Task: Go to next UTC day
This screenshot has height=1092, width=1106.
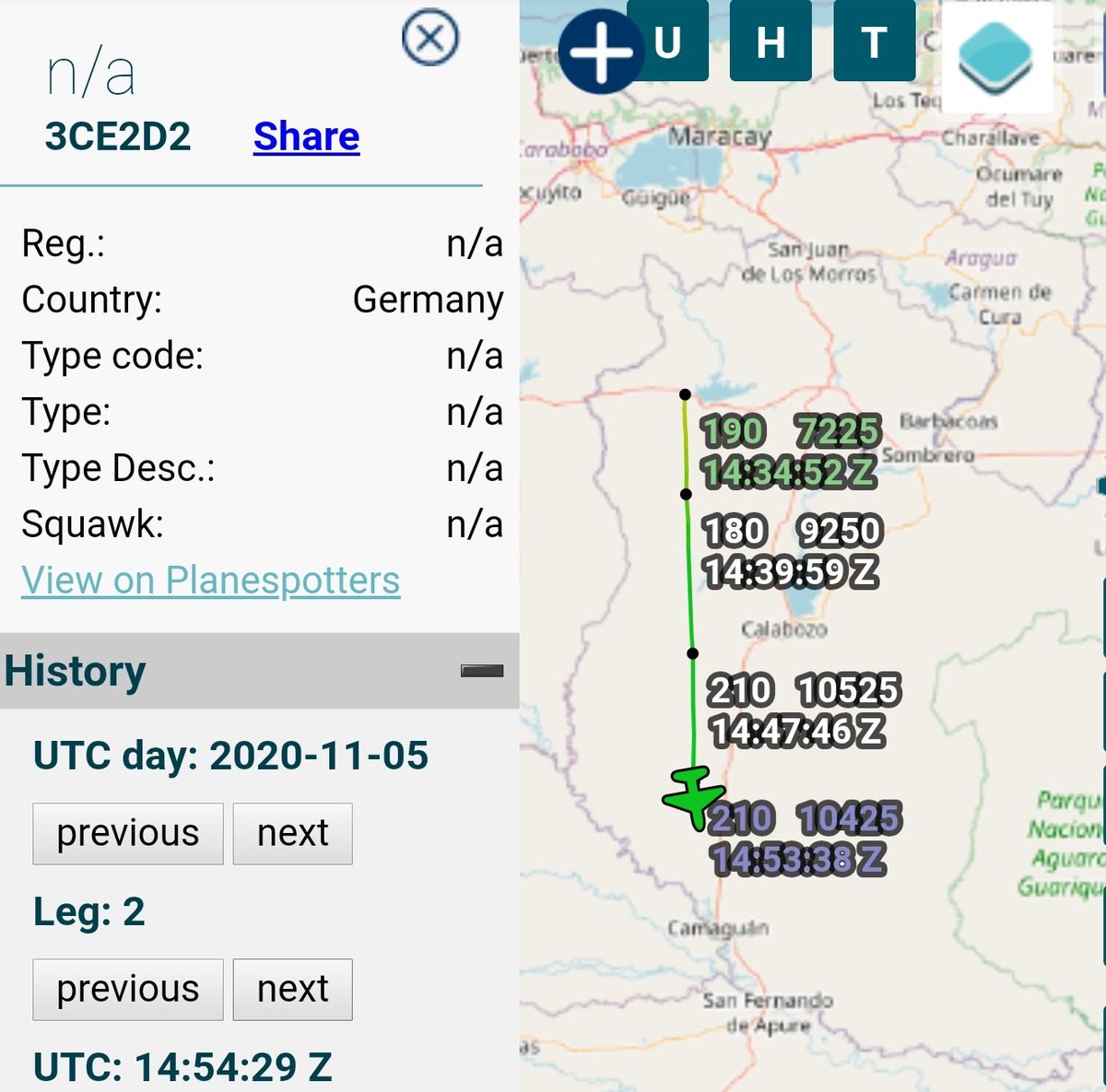Action: [x=292, y=833]
